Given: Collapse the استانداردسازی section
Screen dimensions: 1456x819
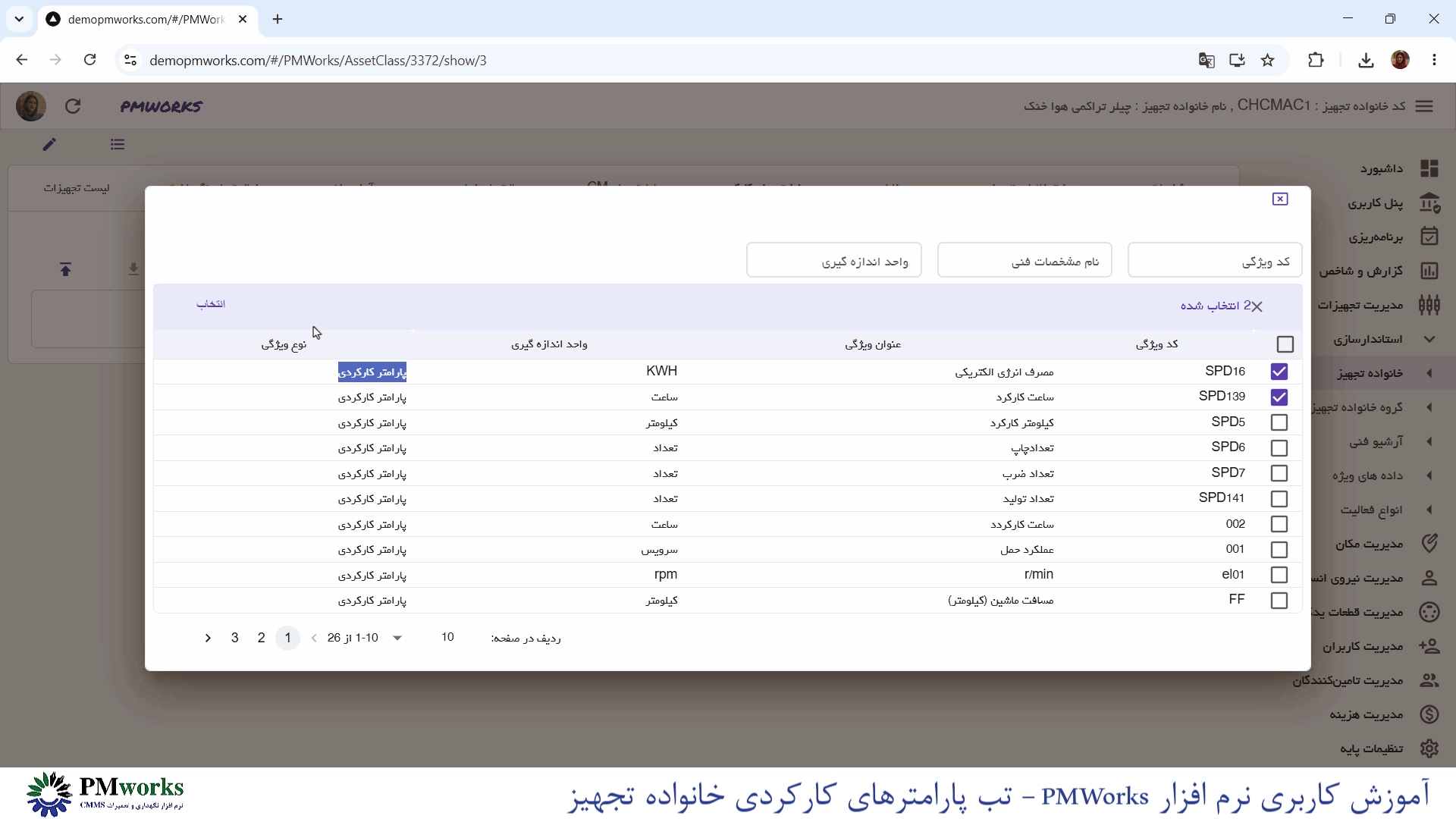Looking at the screenshot, I should pyautogui.click(x=1429, y=339).
